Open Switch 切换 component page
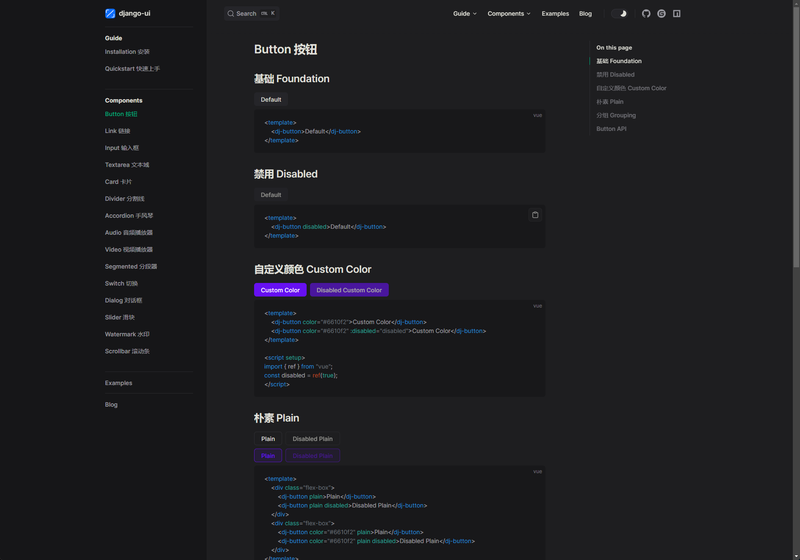 point(121,284)
